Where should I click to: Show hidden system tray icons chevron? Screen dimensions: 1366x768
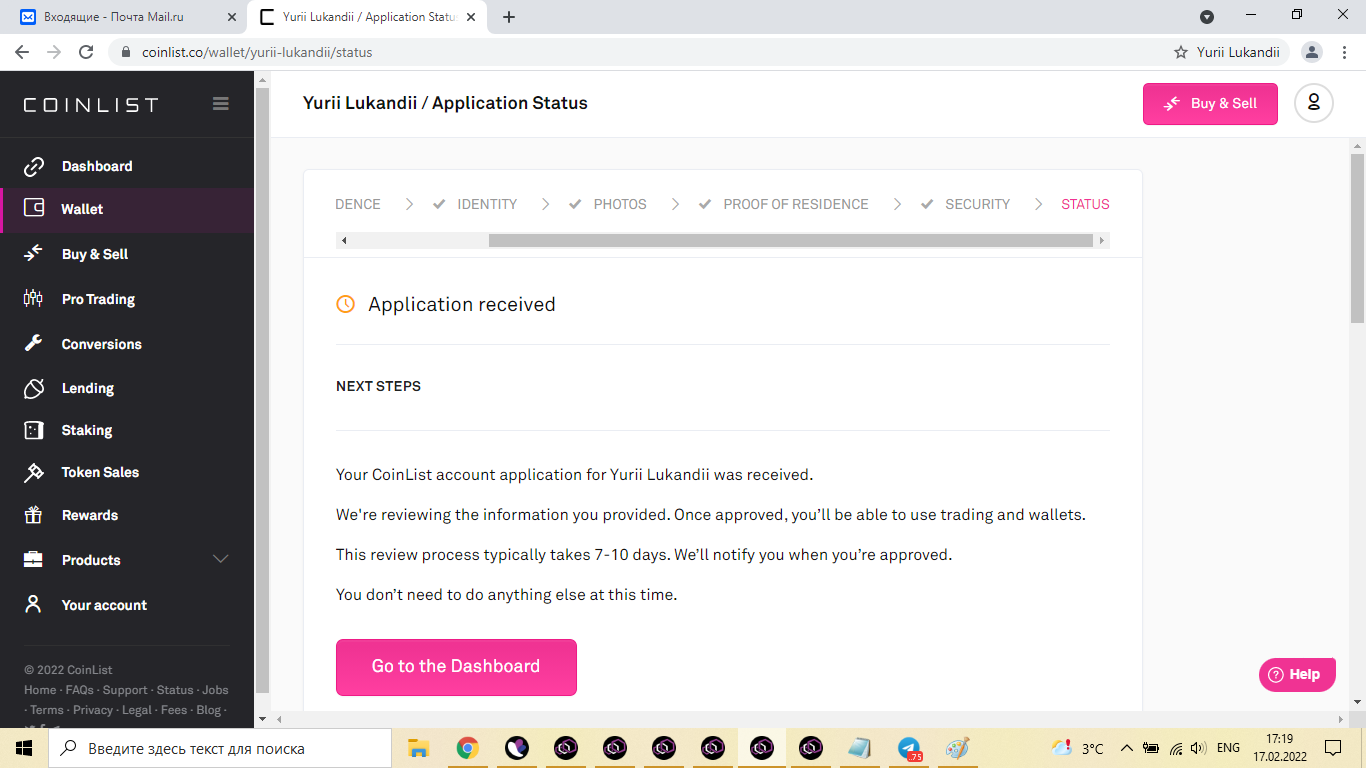pos(1126,748)
